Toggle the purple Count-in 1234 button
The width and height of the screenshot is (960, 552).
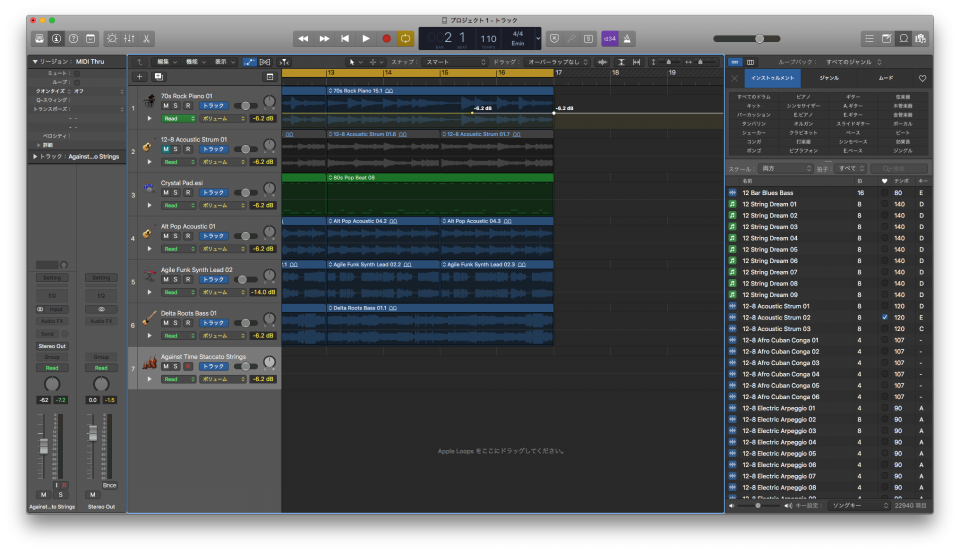609,39
